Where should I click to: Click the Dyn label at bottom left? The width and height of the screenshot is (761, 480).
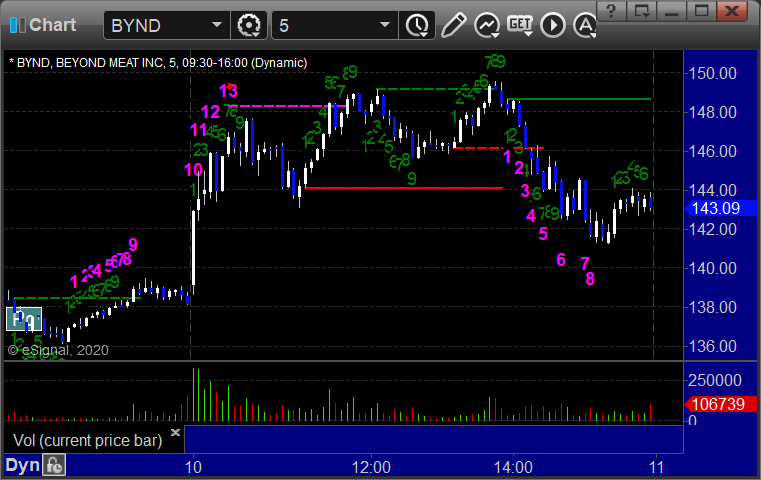(x=22, y=465)
